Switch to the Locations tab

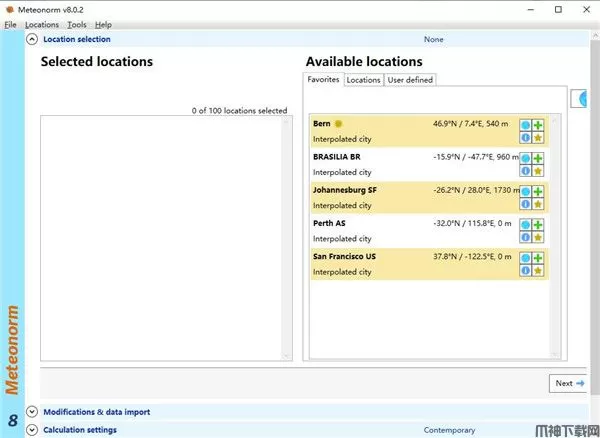363,80
